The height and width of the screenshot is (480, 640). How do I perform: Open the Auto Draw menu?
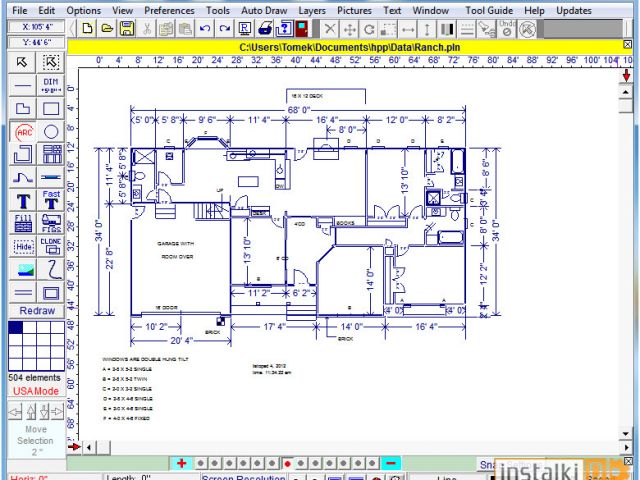(264, 10)
